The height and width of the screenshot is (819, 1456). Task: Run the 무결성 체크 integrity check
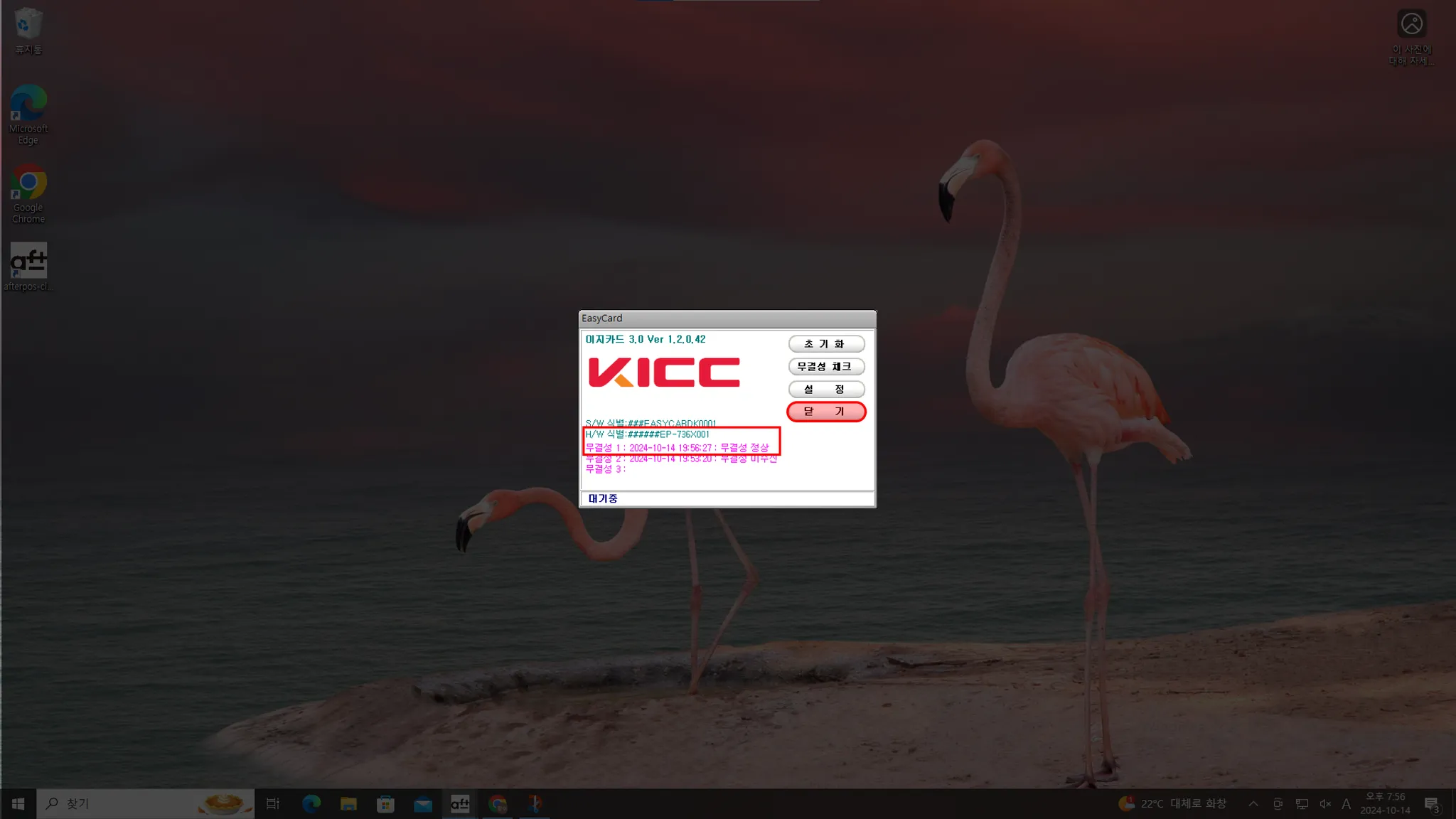point(826,367)
